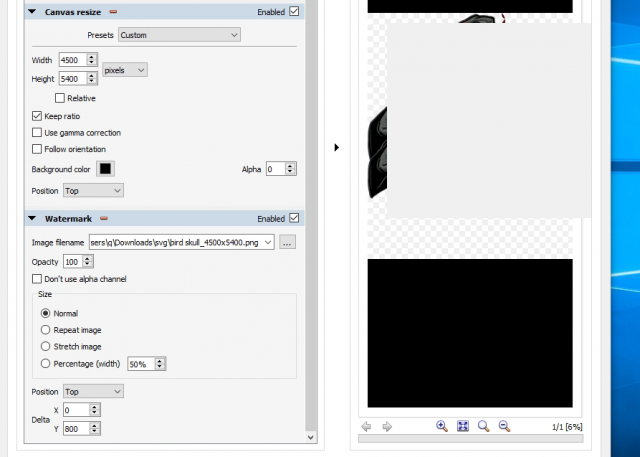Screen dimensions: 640x457
Task: Go to previous image arrow
Action: point(366,427)
